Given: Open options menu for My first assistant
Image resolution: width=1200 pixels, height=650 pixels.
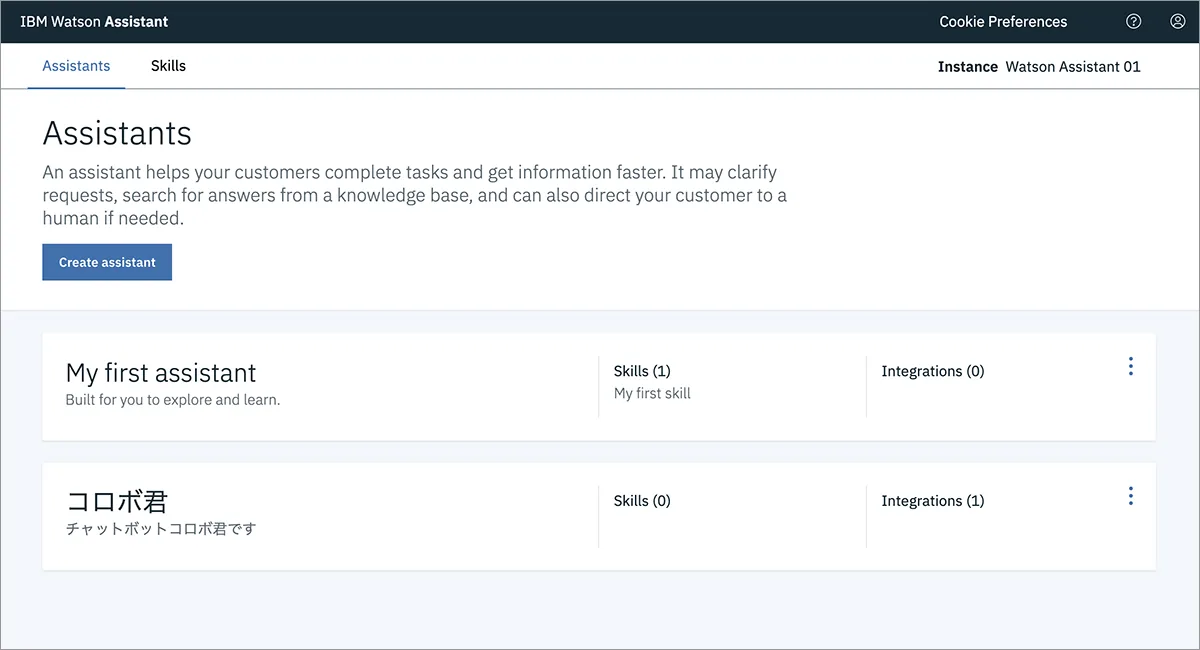Looking at the screenshot, I should [1131, 367].
